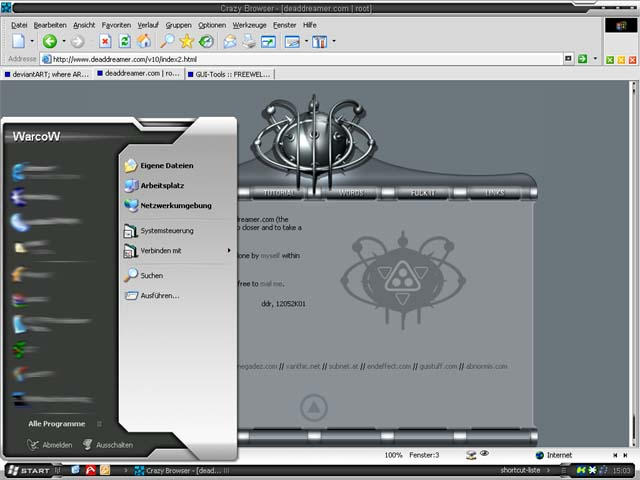Click the page vertical scrollbar
Screen dimensions: 640x480
pyautogui.click(x=634, y=263)
